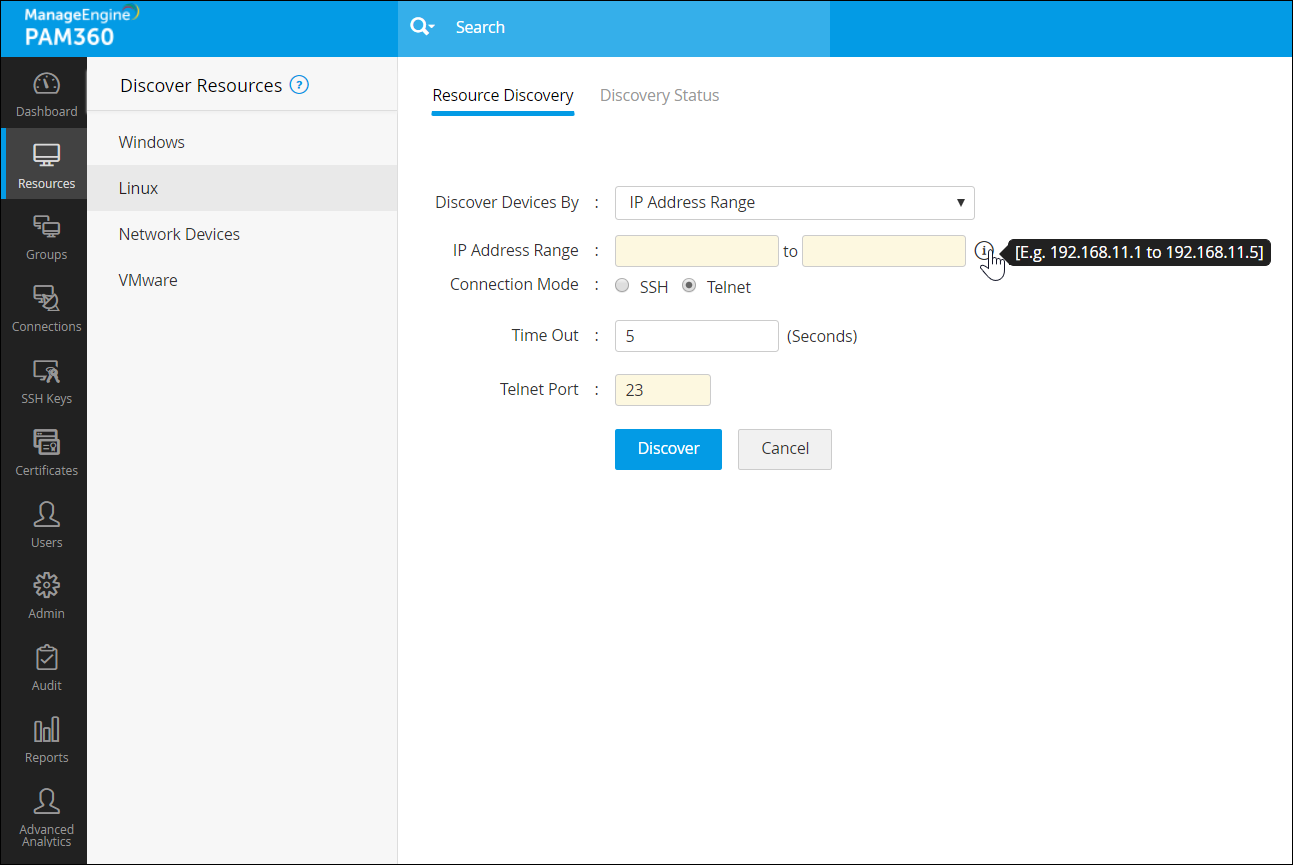View Reports using the sidebar icon
The image size is (1293, 865).
[x=45, y=738]
